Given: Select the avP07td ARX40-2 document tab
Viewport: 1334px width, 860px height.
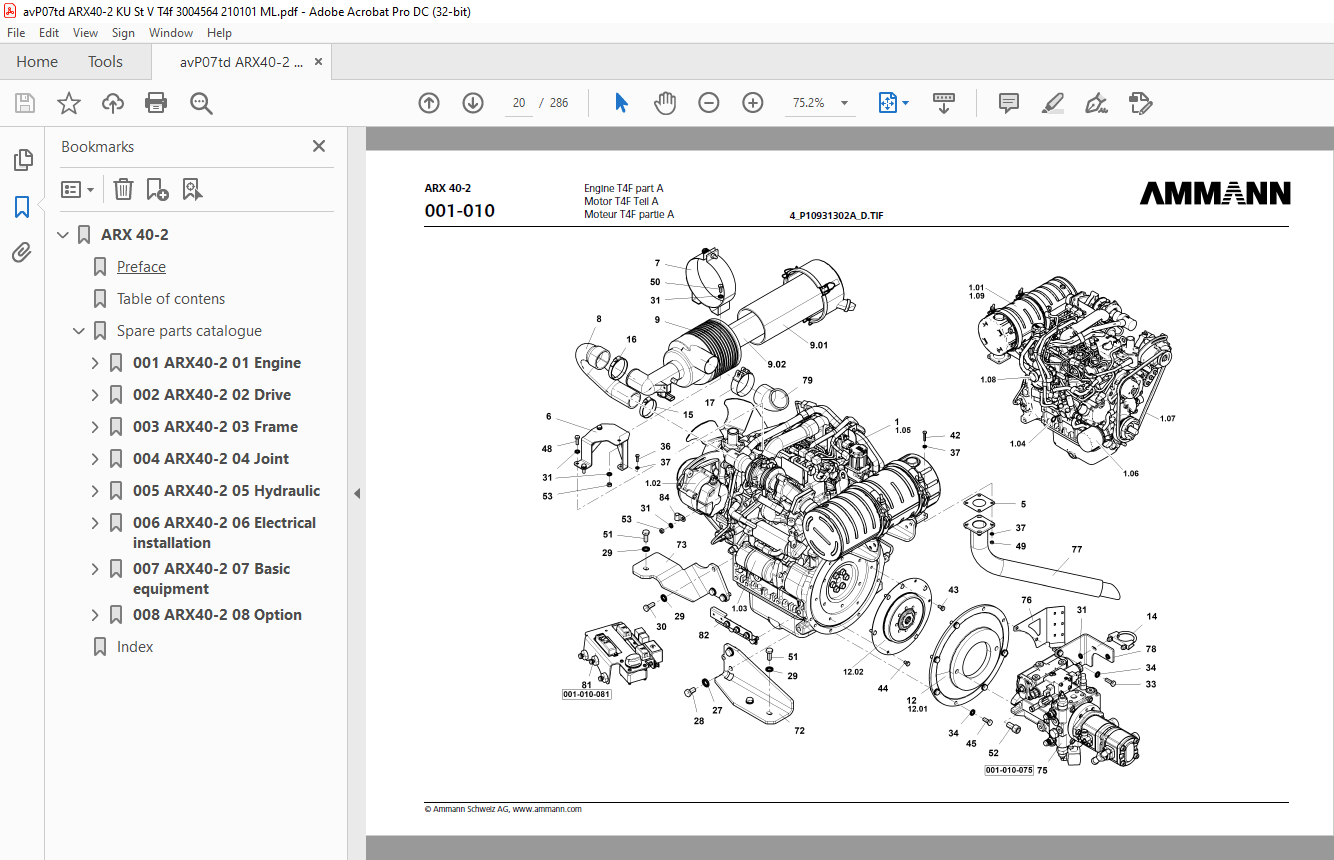Looking at the screenshot, I should pos(241,62).
